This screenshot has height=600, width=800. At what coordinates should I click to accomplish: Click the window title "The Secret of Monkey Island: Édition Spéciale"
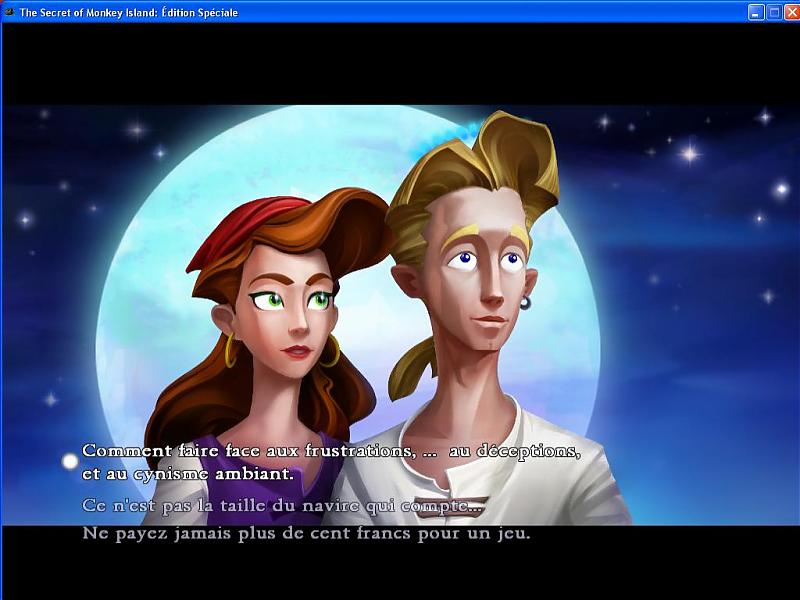(x=129, y=12)
